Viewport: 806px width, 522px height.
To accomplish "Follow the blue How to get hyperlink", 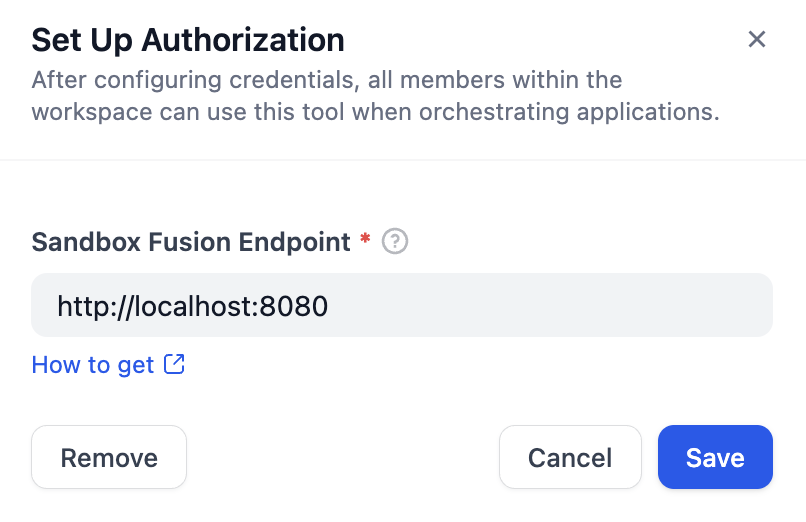I will coord(93,365).
